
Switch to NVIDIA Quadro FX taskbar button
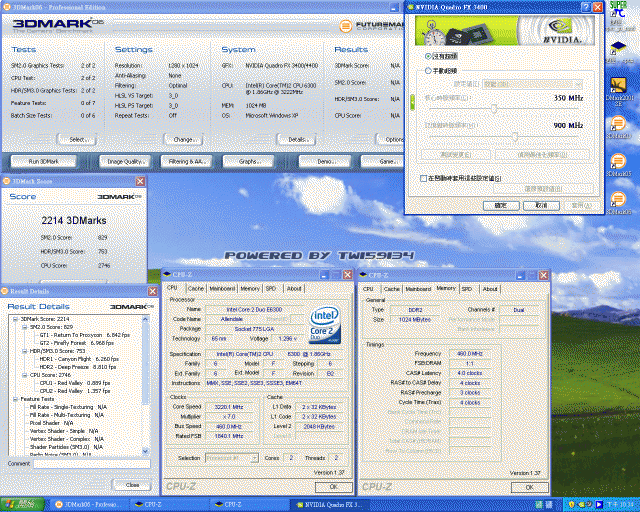pyautogui.click(x=330, y=505)
